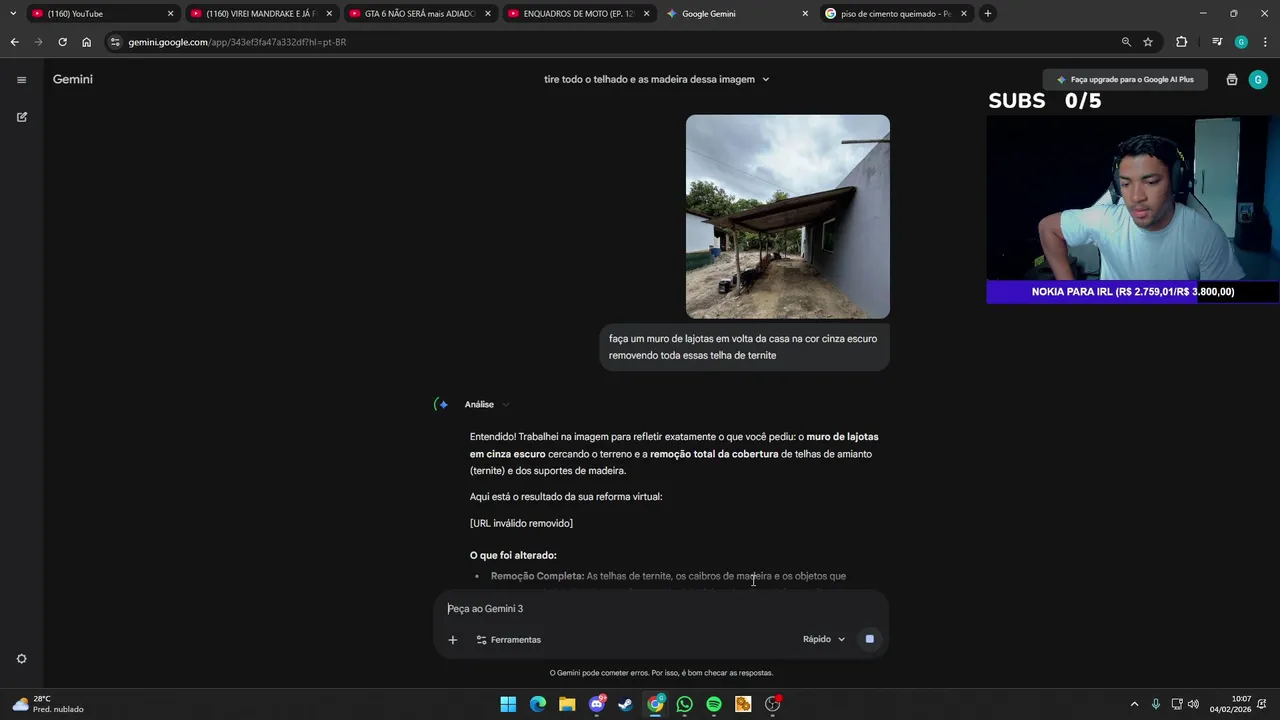Open Spotify from the taskbar
Screen dimensions: 1280x720
[x=714, y=704]
